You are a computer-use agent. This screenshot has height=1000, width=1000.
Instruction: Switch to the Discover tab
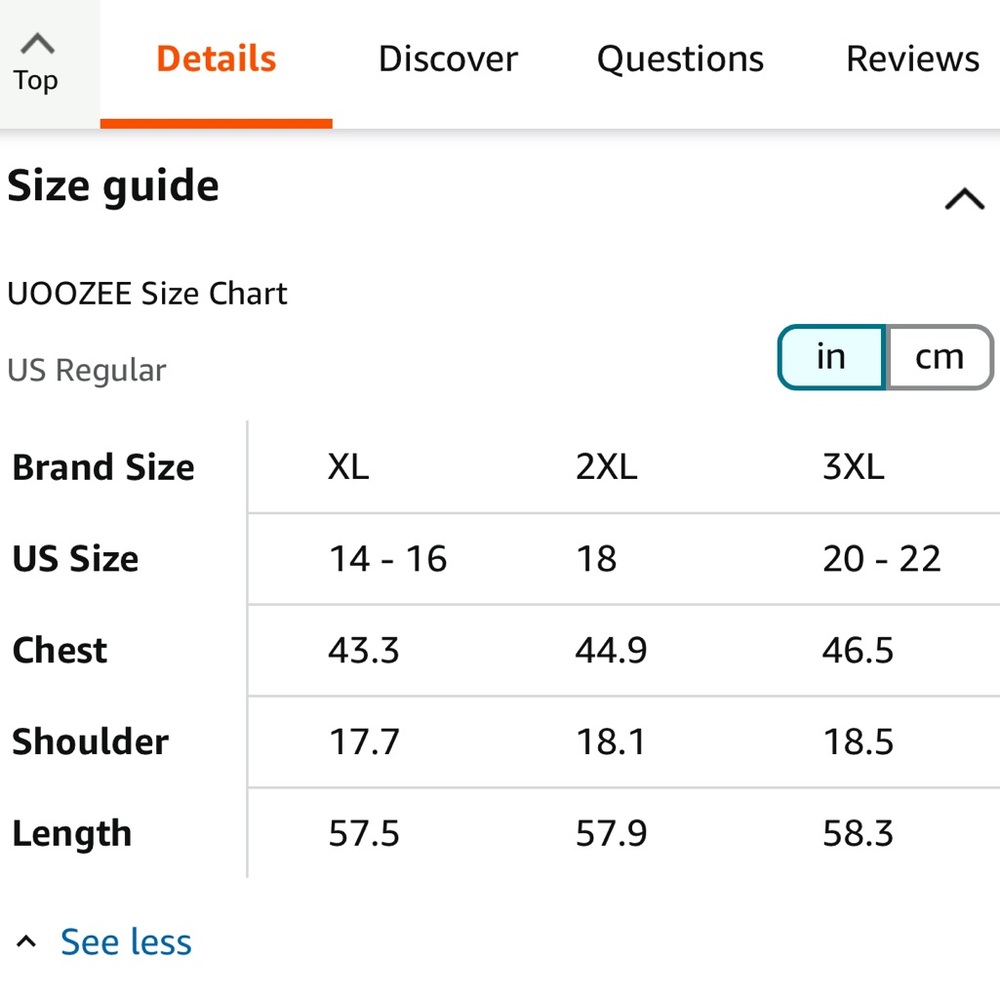(448, 59)
